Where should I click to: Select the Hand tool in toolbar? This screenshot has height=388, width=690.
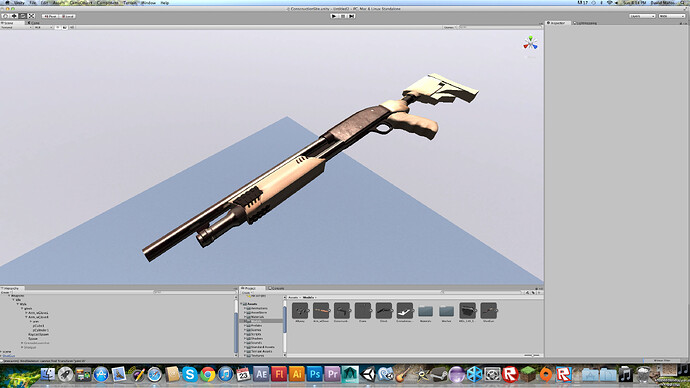pyautogui.click(x=6, y=16)
